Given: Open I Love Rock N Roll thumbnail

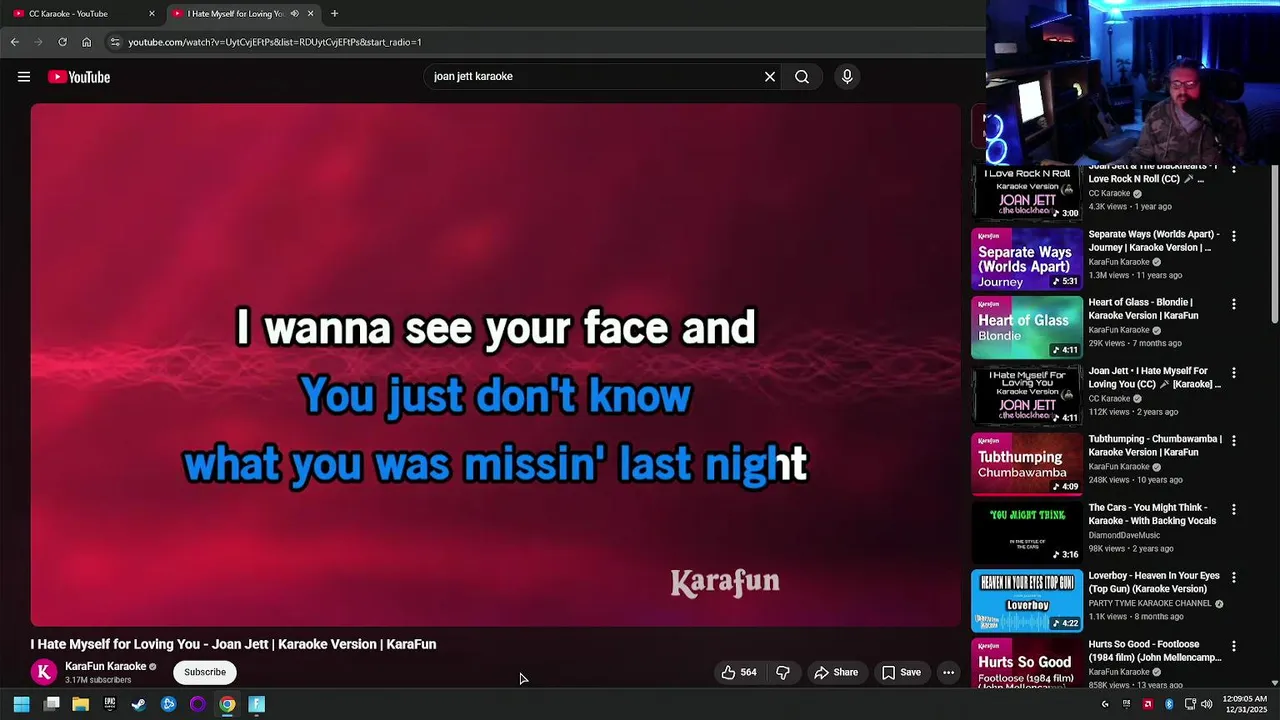Looking at the screenshot, I should (x=1027, y=192).
